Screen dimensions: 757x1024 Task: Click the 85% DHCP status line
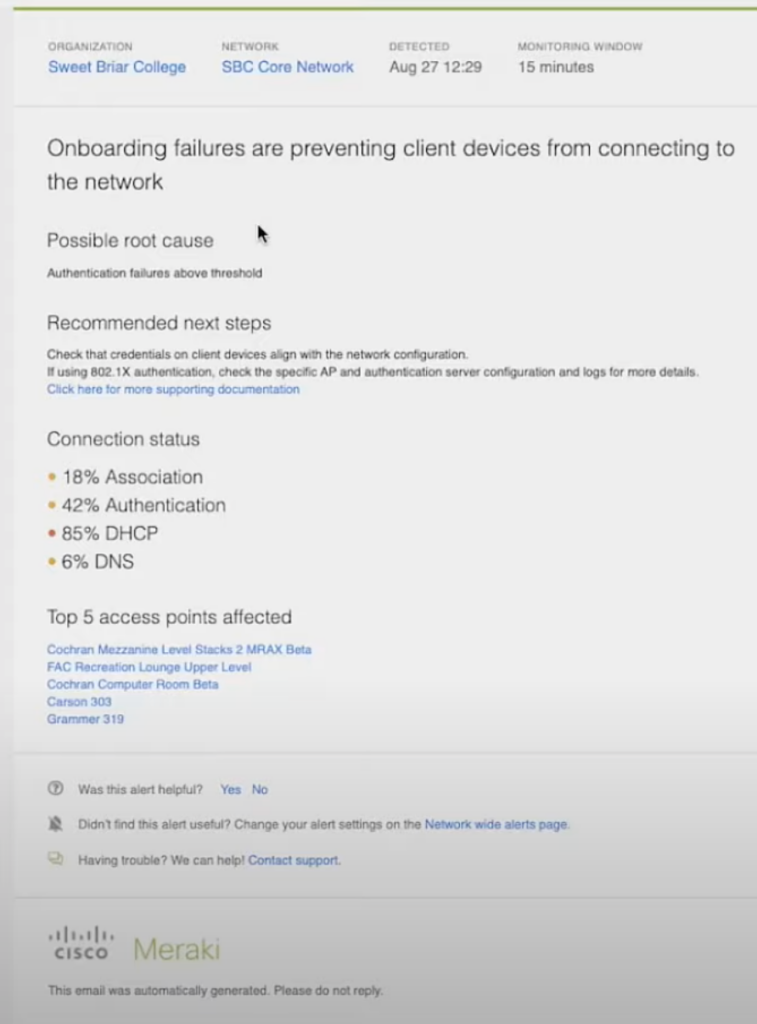[x=110, y=533]
